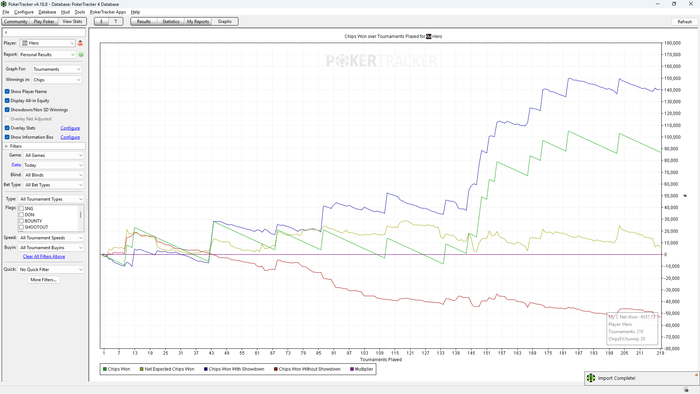The image size is (700, 394).
Task: Click the Import Complete notification icon
Action: [x=591, y=378]
